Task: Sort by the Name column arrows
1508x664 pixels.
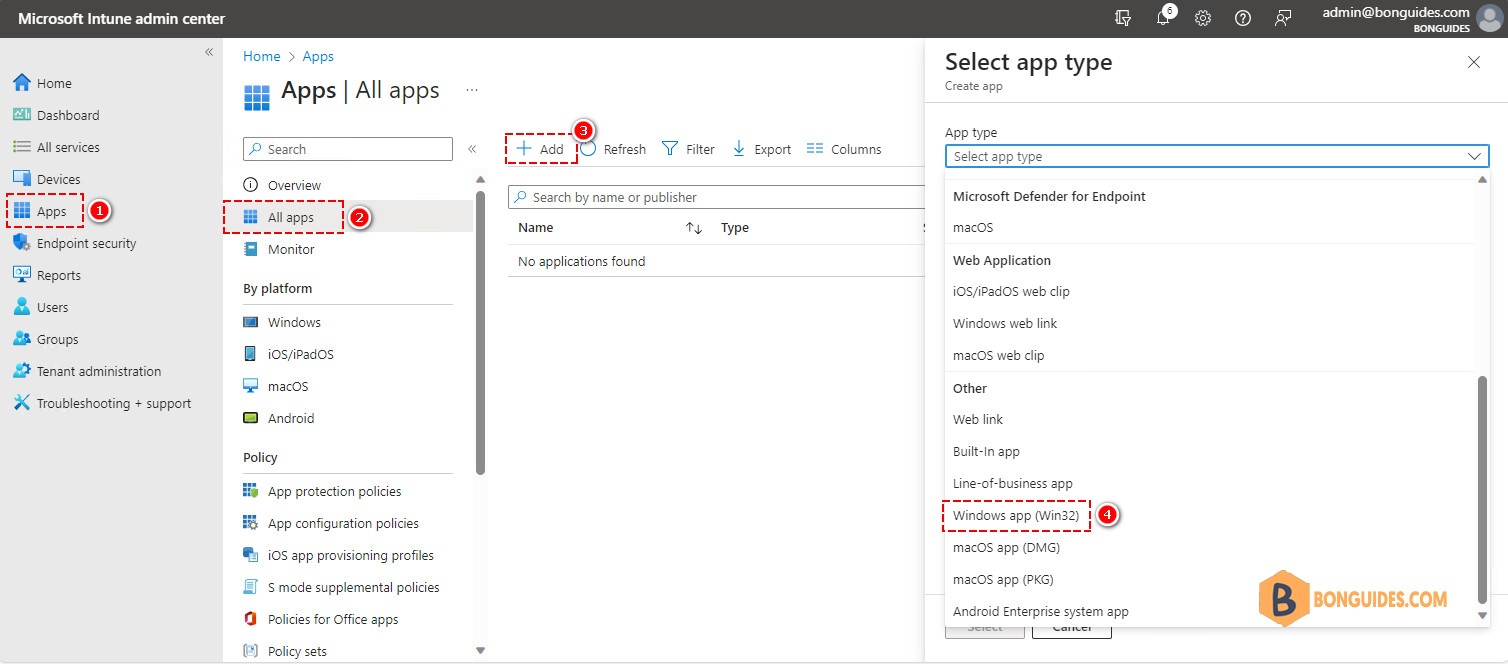Action: tap(694, 228)
